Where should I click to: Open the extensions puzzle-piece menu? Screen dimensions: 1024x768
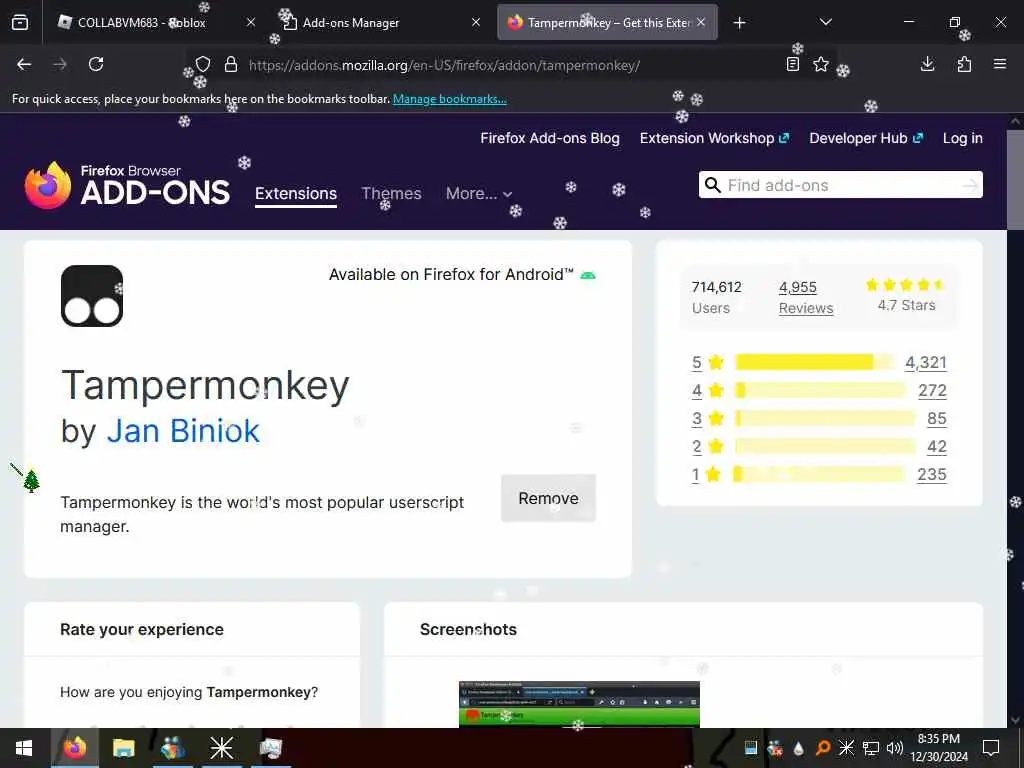click(964, 64)
